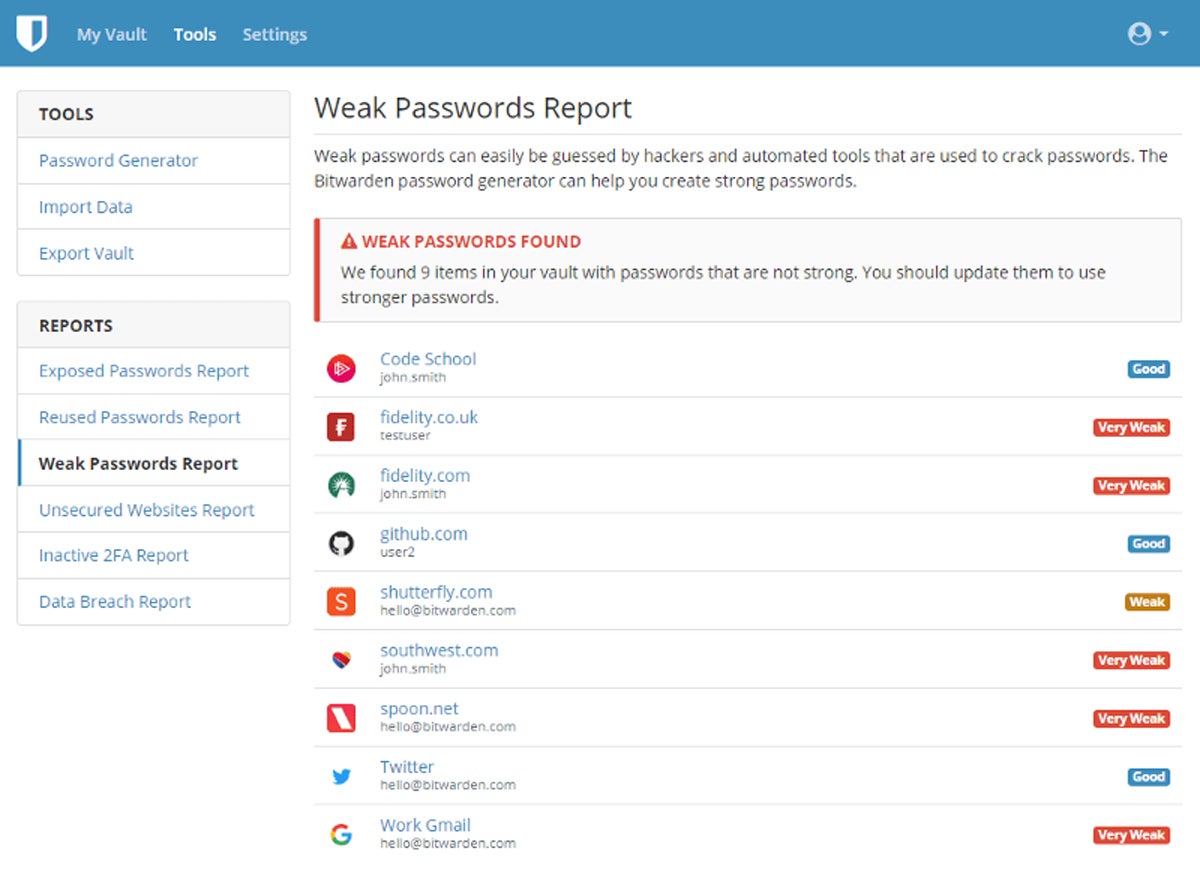Open Inactive 2FA Report
Viewport: 1200px width, 875px height.
click(x=114, y=556)
